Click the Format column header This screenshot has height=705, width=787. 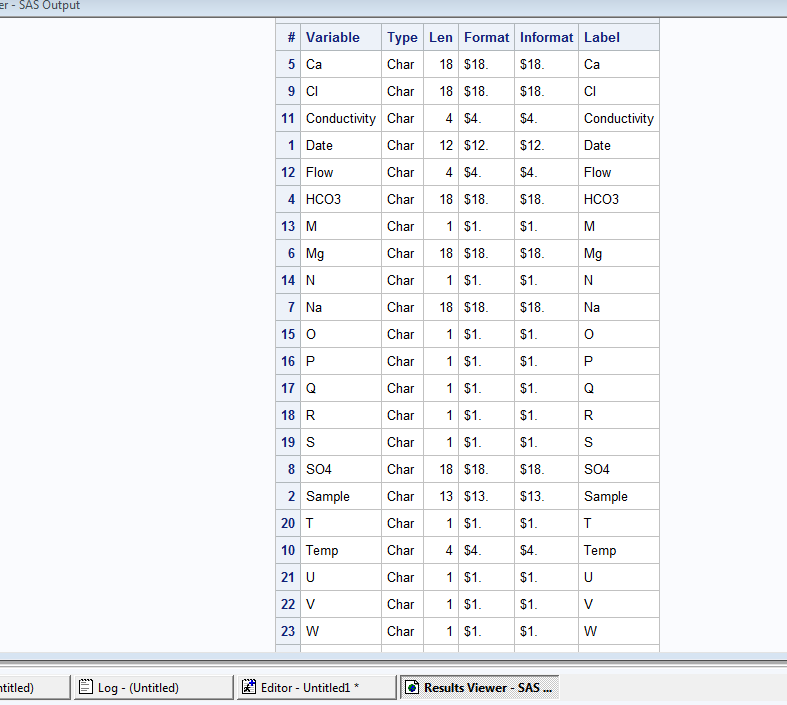point(486,37)
